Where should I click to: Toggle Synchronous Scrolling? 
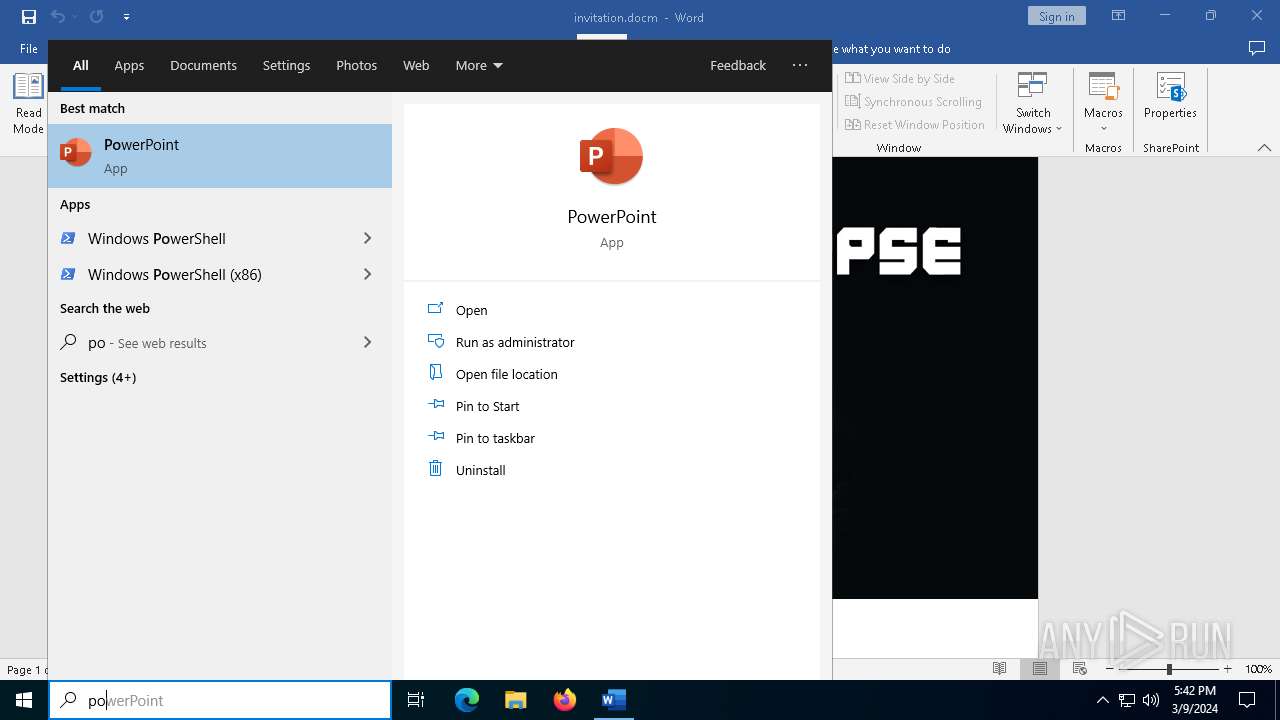coord(913,101)
